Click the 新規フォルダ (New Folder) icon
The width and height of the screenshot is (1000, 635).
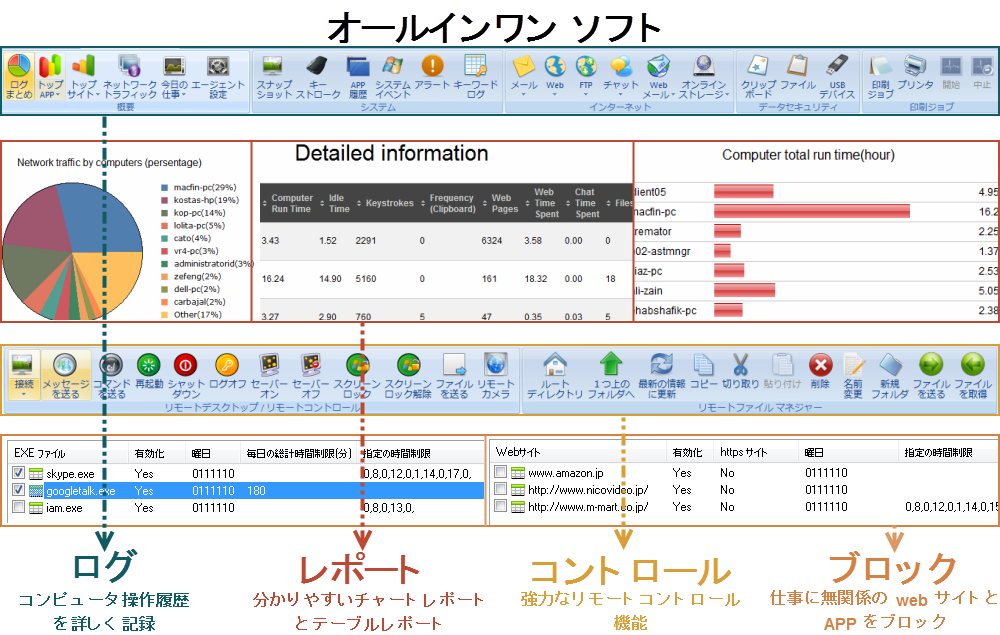pos(889,373)
